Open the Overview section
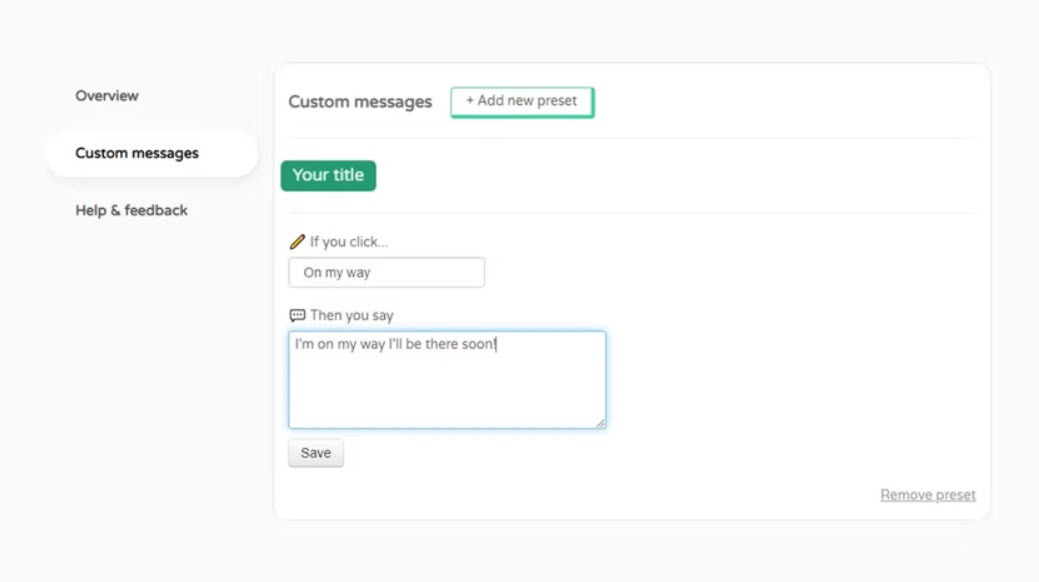The width and height of the screenshot is (1039, 582). (107, 96)
